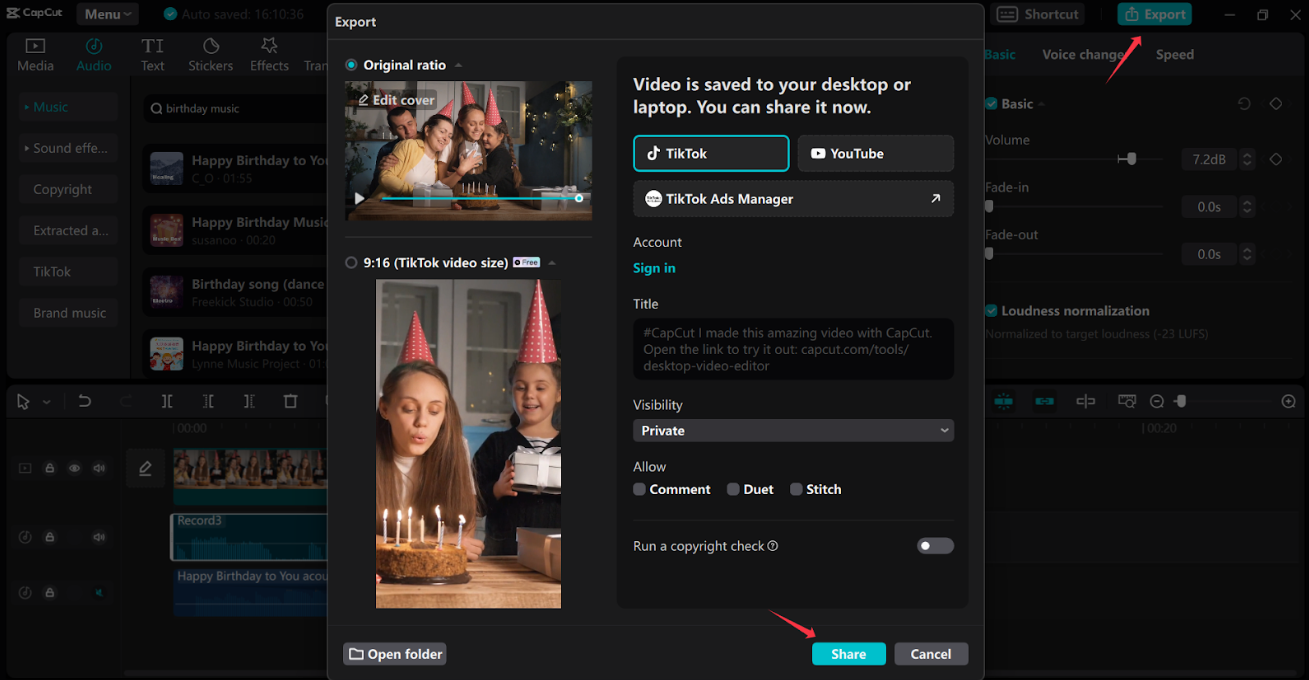Turn on the copyright check toggle

pyautogui.click(x=935, y=546)
